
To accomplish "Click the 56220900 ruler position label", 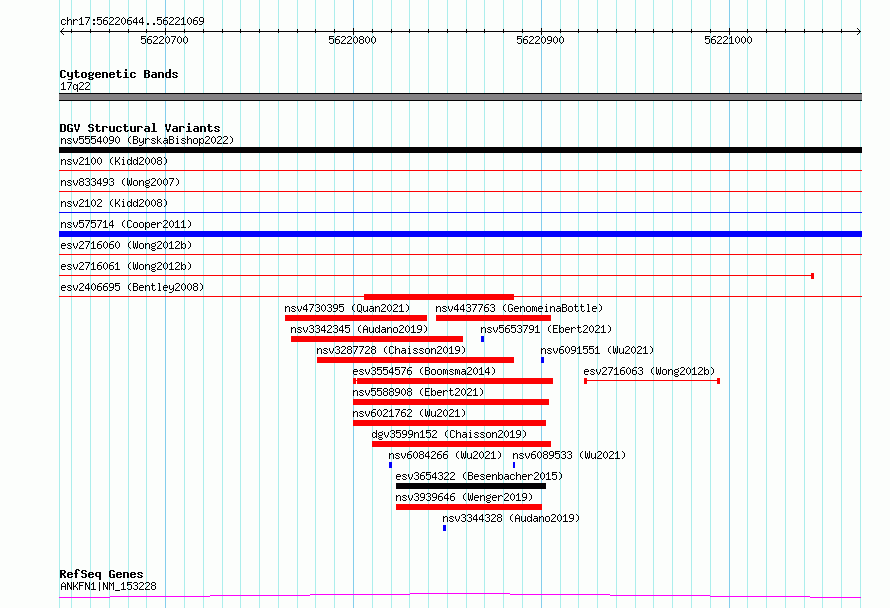I will coord(540,40).
